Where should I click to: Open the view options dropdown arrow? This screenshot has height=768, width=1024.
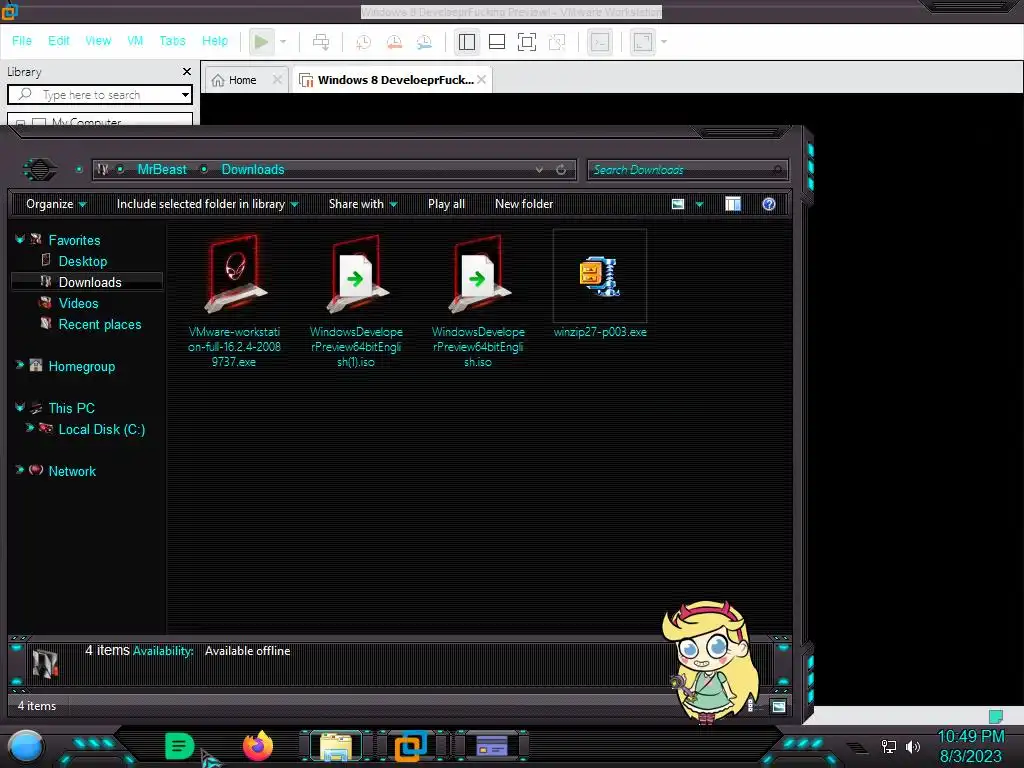pyautogui.click(x=699, y=204)
